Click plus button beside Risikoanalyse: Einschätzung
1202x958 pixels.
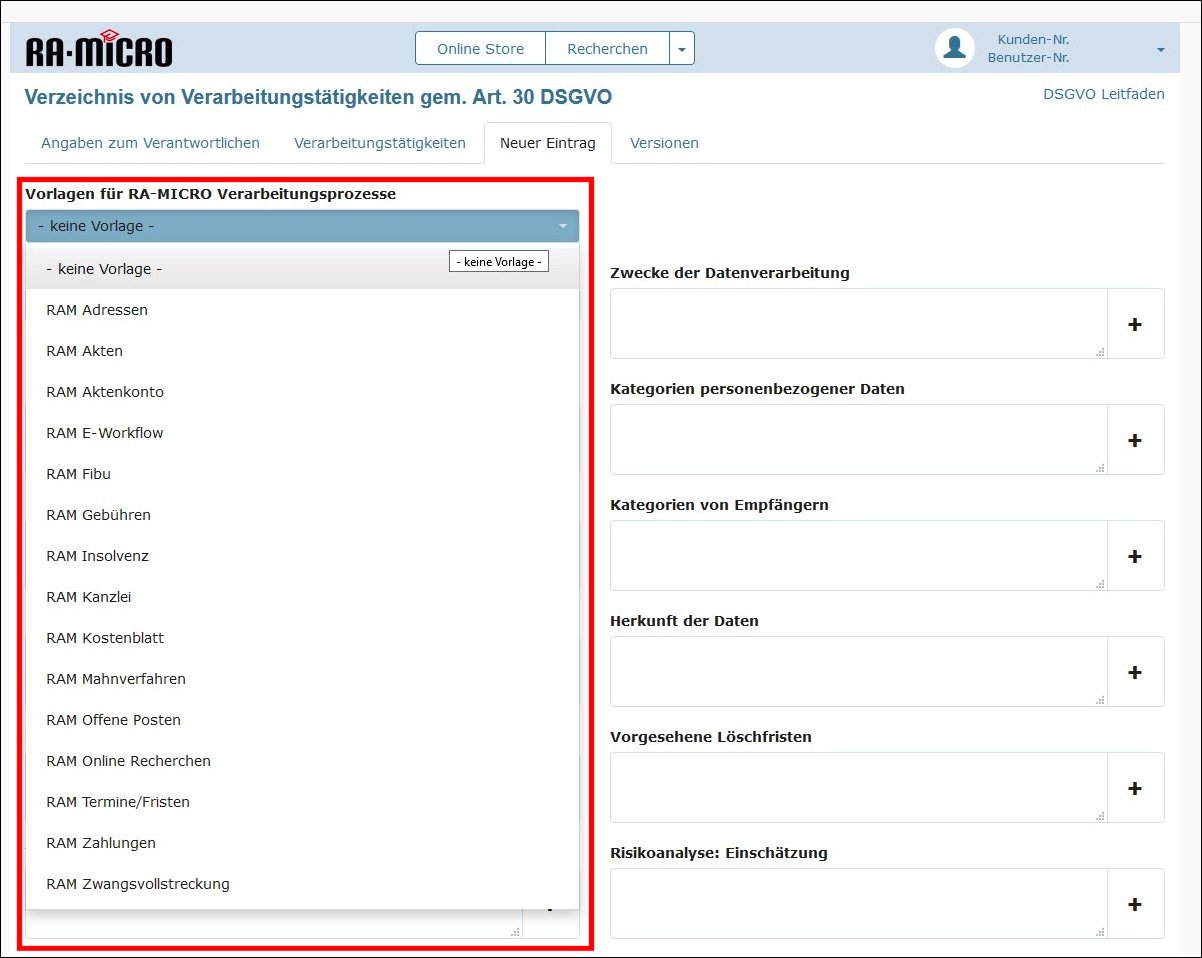point(1135,904)
